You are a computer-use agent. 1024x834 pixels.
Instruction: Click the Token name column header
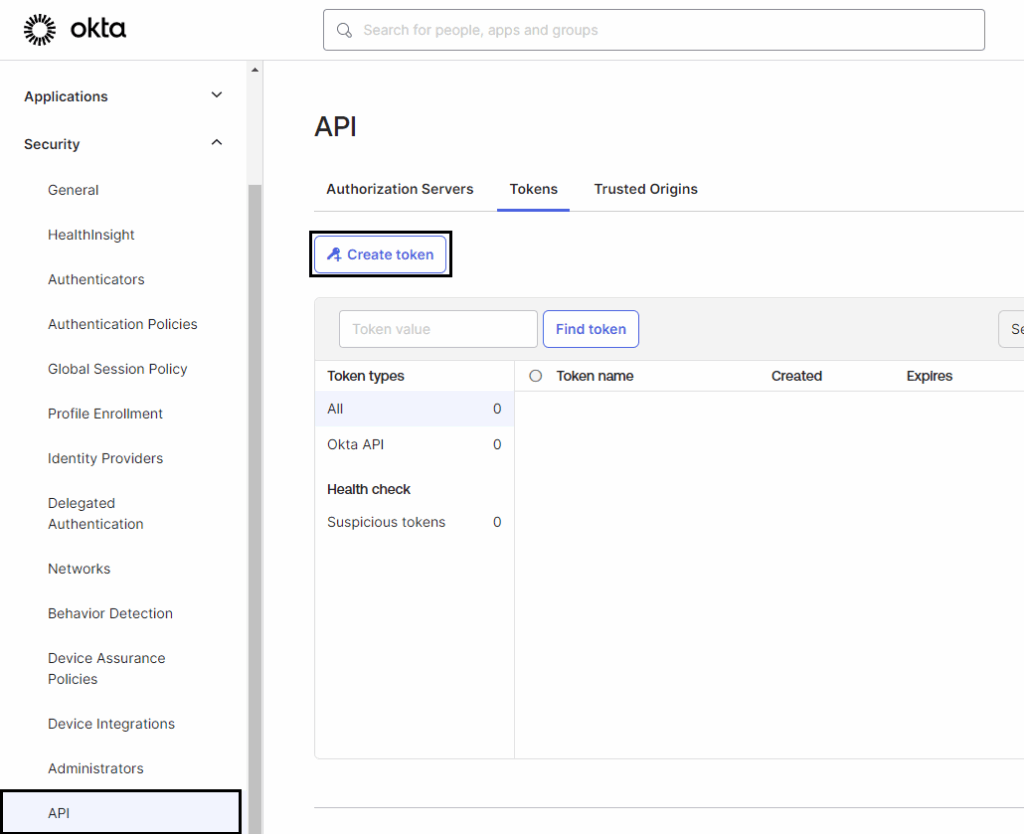pos(594,376)
